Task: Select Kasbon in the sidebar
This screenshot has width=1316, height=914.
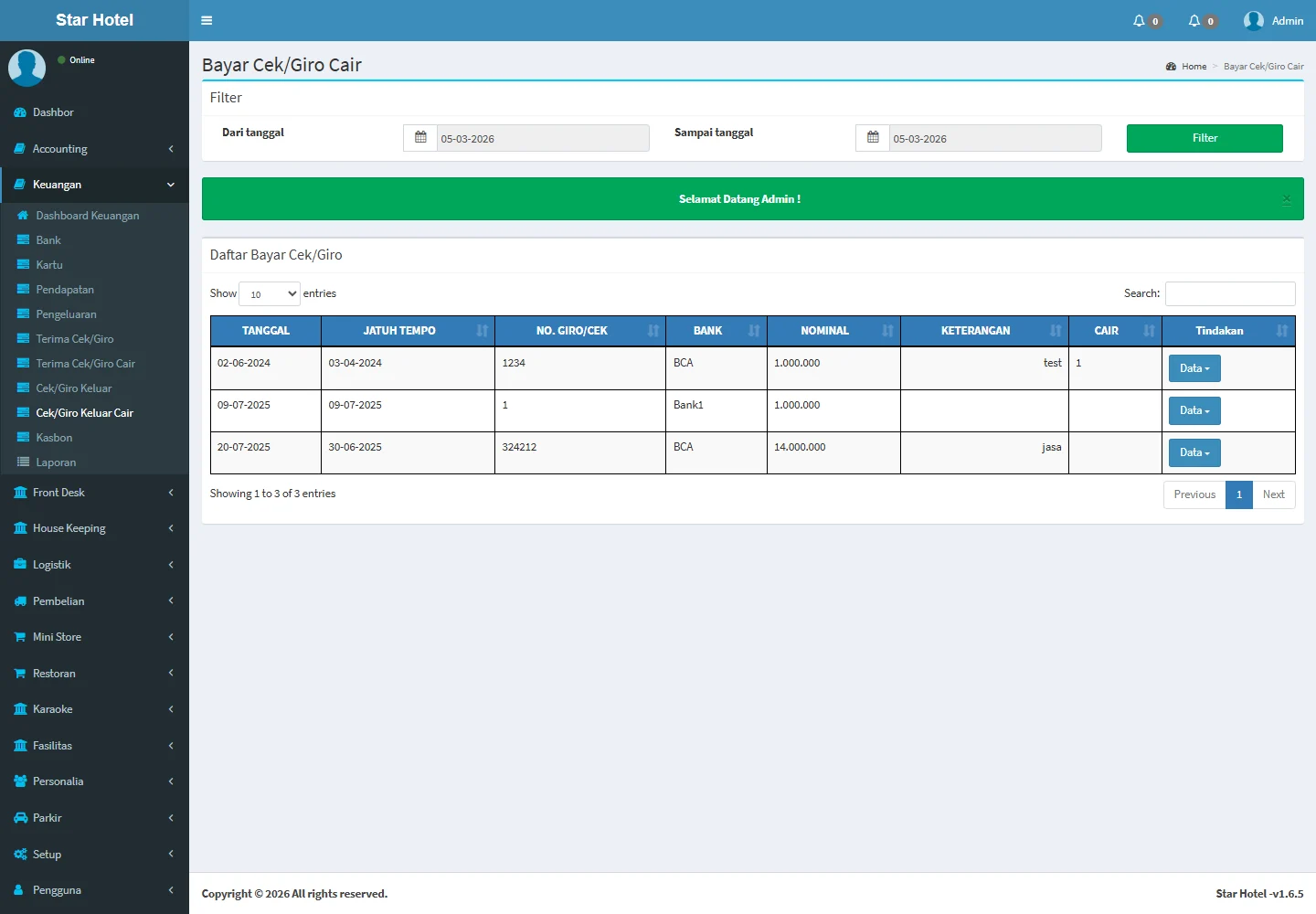Action: (54, 438)
